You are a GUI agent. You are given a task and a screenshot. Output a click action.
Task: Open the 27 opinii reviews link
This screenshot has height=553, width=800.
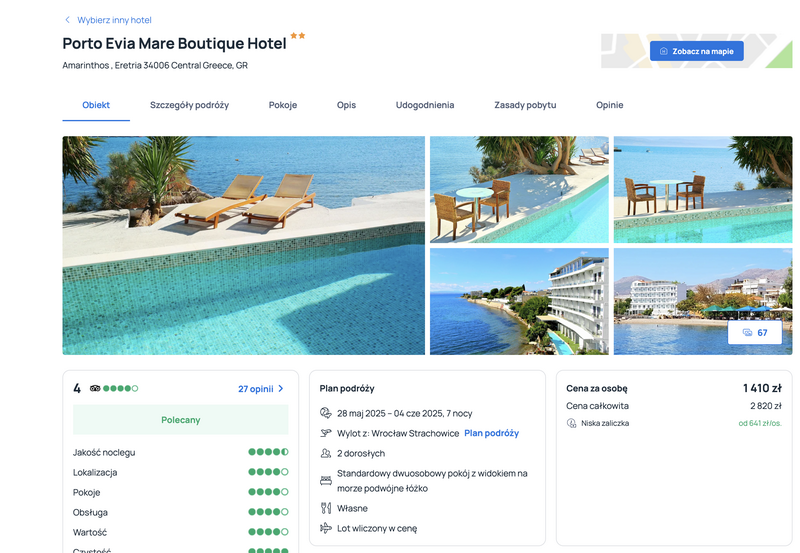256,389
